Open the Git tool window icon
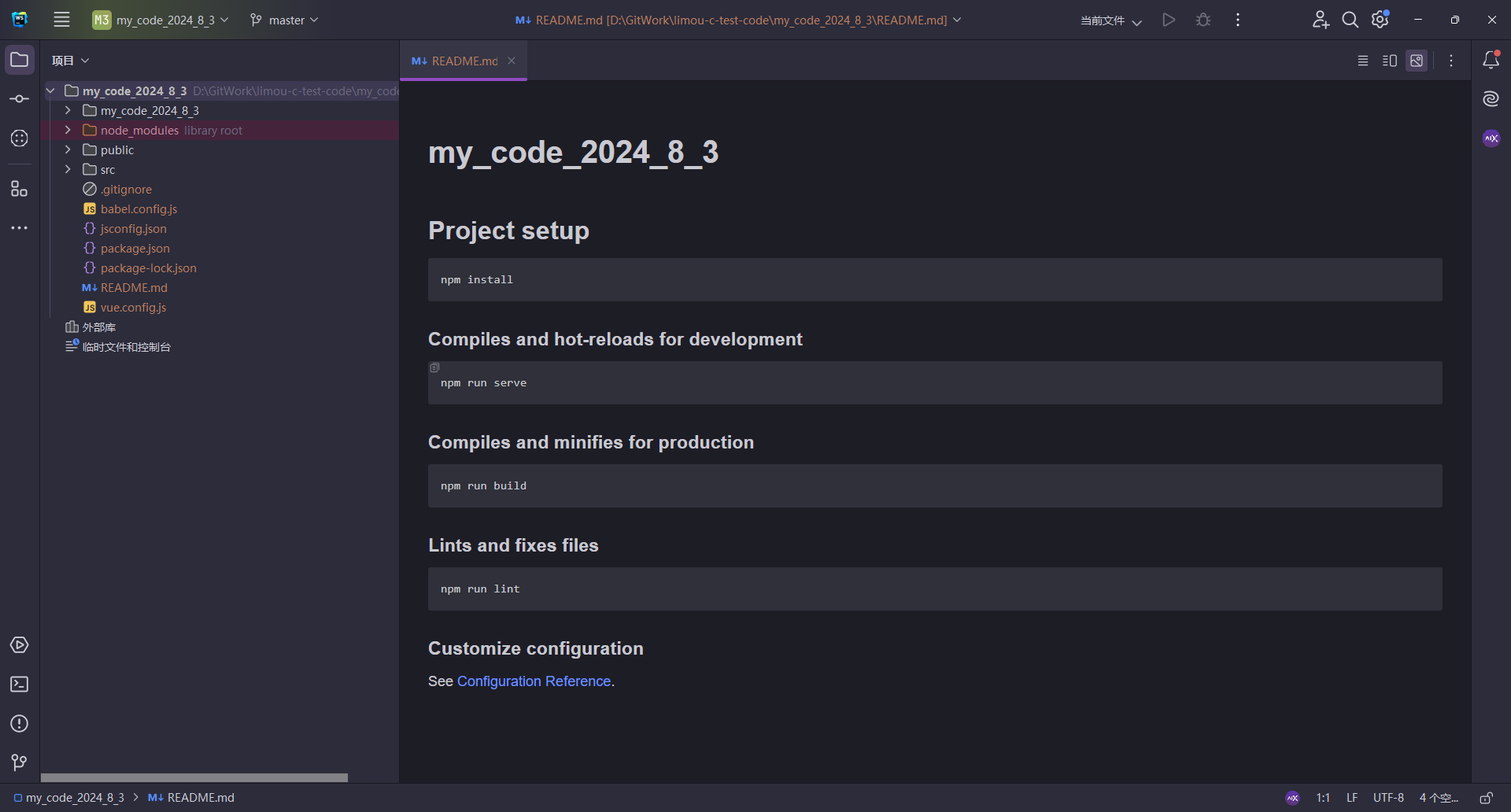Viewport: 1511px width, 812px height. pos(20,762)
